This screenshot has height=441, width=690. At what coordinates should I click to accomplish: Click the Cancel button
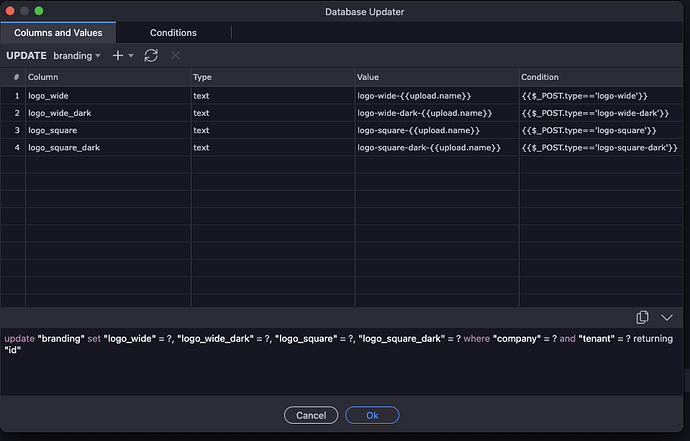[311, 415]
